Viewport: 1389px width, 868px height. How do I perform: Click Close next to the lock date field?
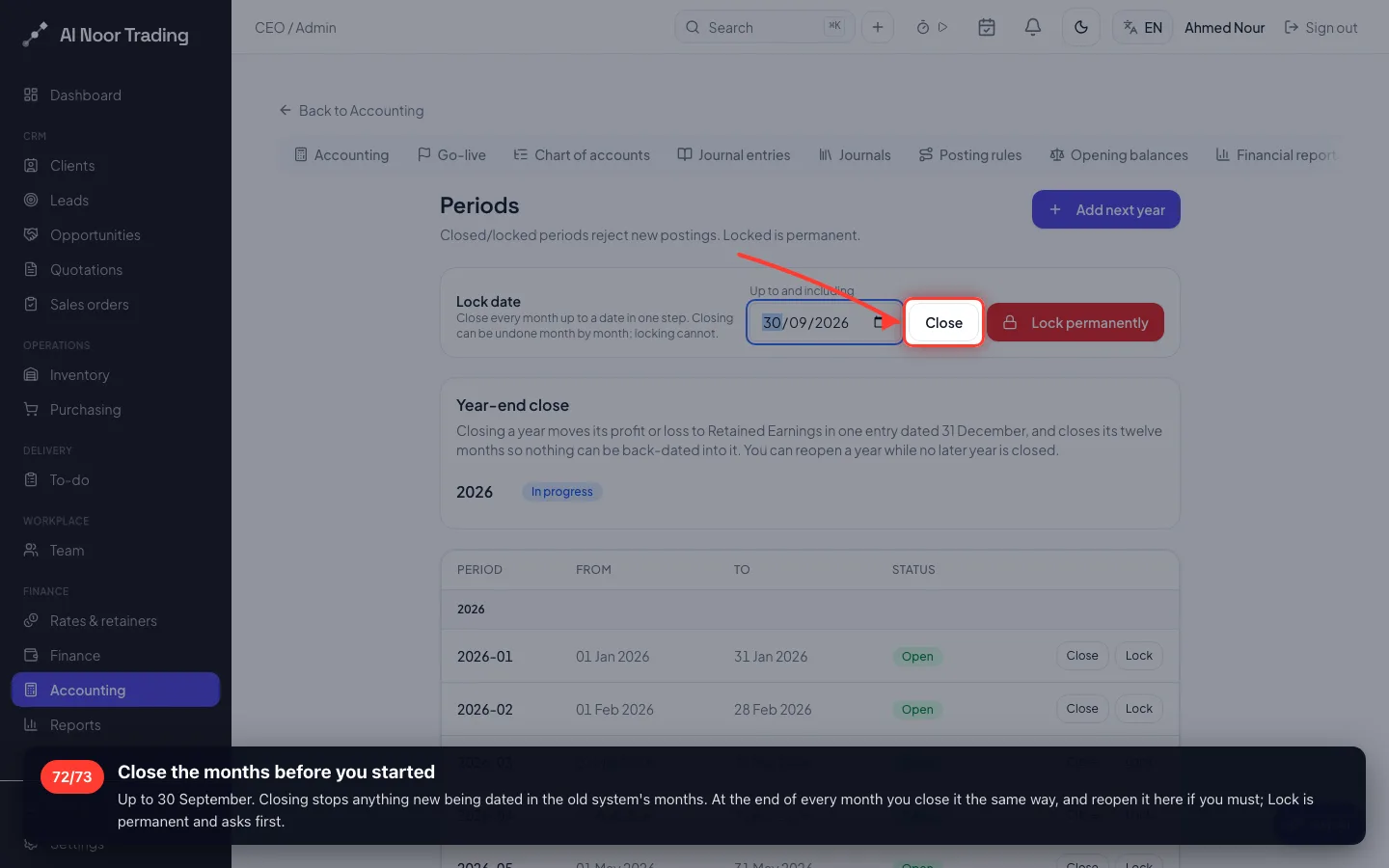click(x=943, y=323)
